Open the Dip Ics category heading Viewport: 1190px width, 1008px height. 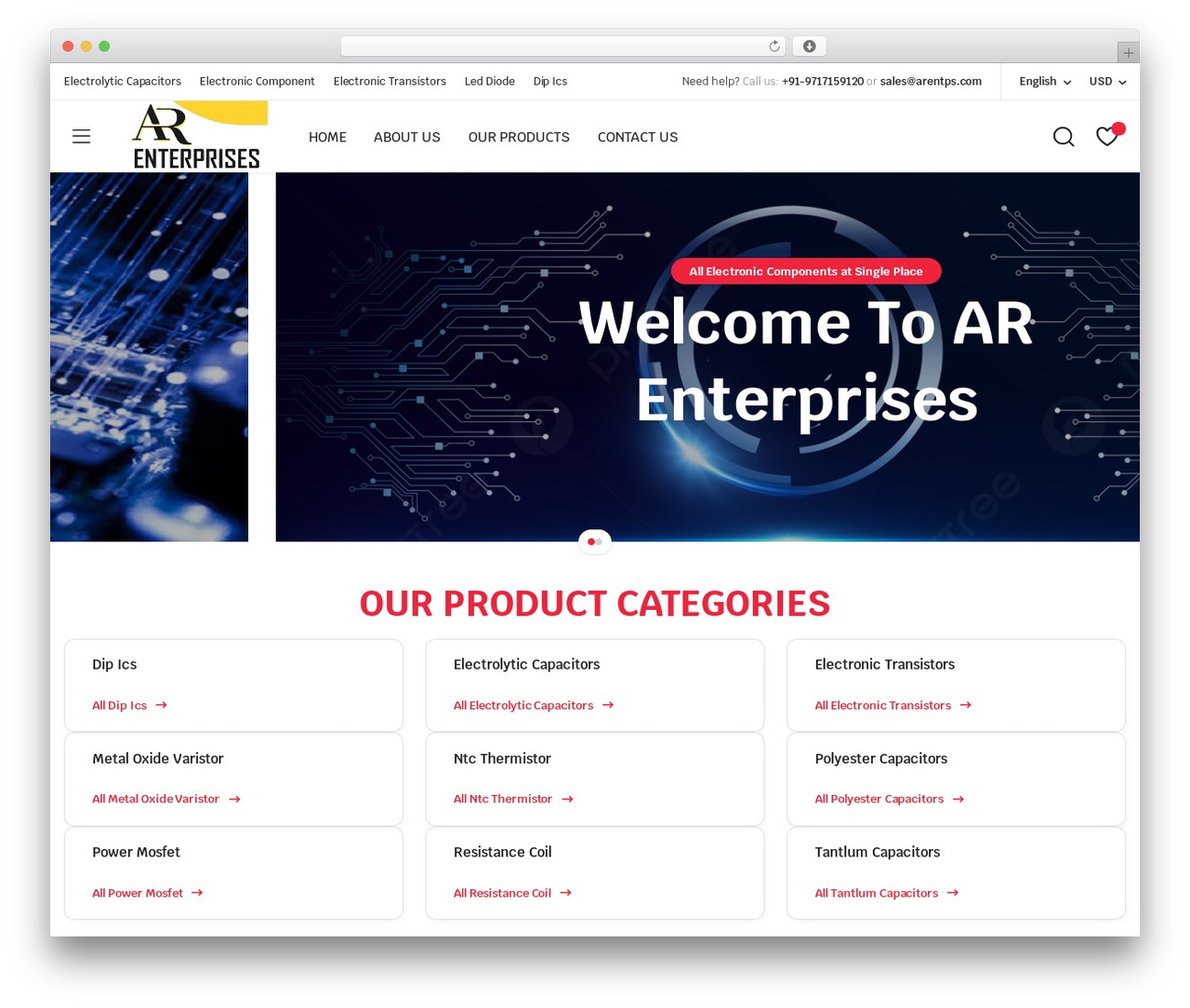114,665
